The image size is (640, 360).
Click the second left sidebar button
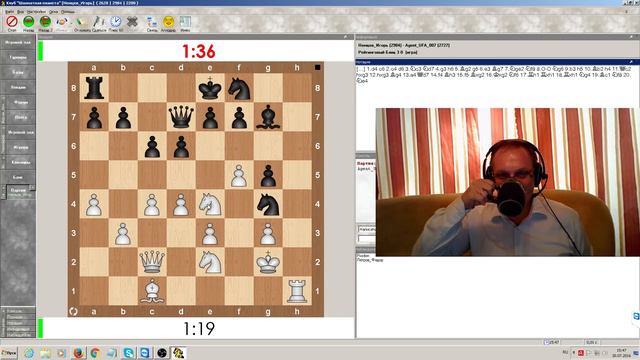pyautogui.click(x=18, y=58)
